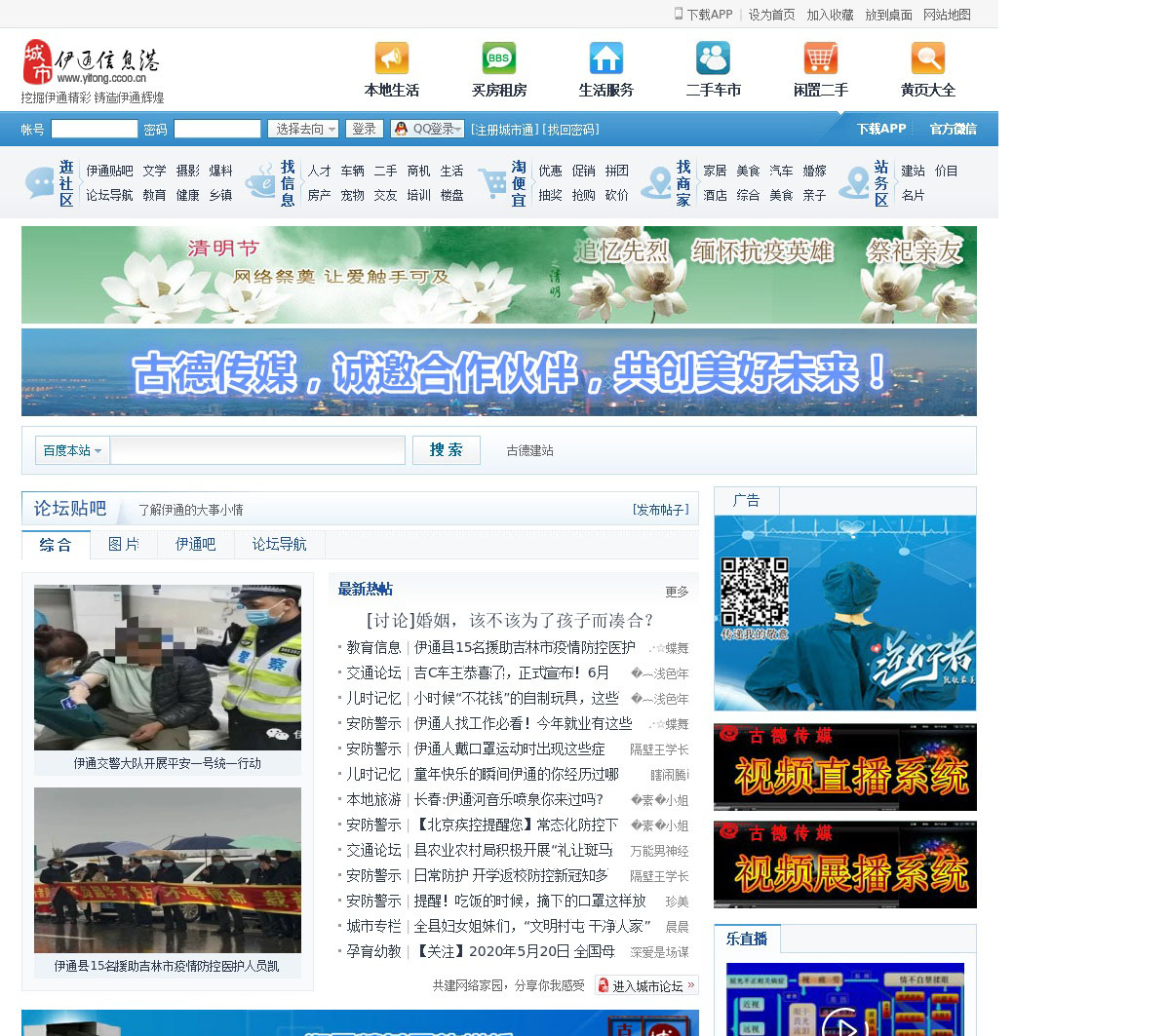Open the 闲置二手 shopping cart icon

point(821,58)
